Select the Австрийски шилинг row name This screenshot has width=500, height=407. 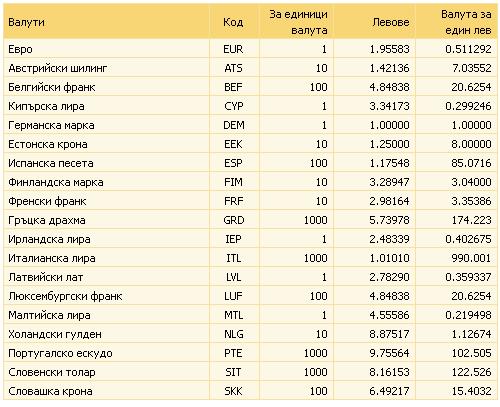[x=58, y=68]
